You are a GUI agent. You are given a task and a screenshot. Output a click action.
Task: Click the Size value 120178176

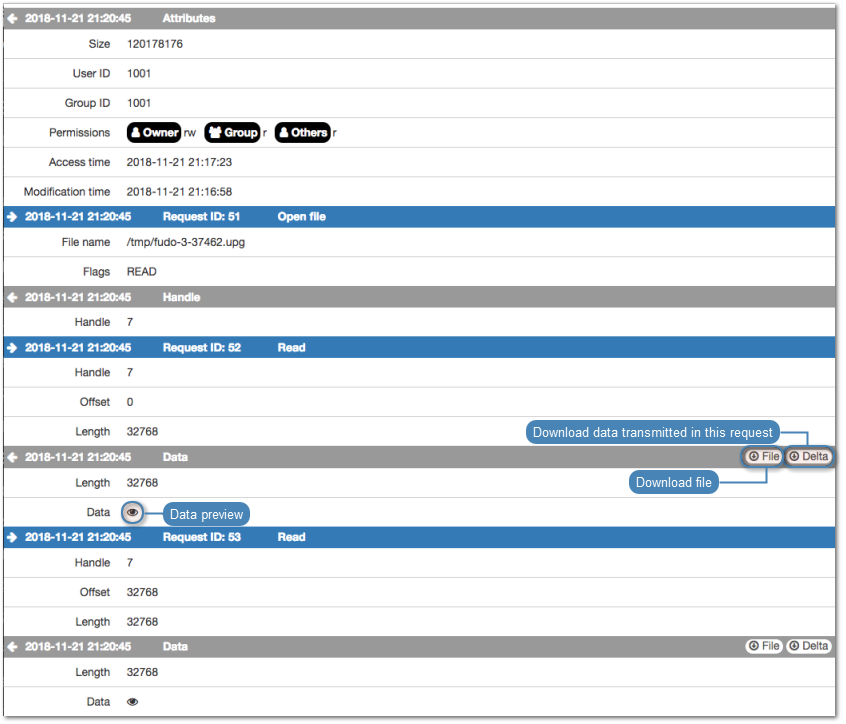pyautogui.click(x=155, y=44)
